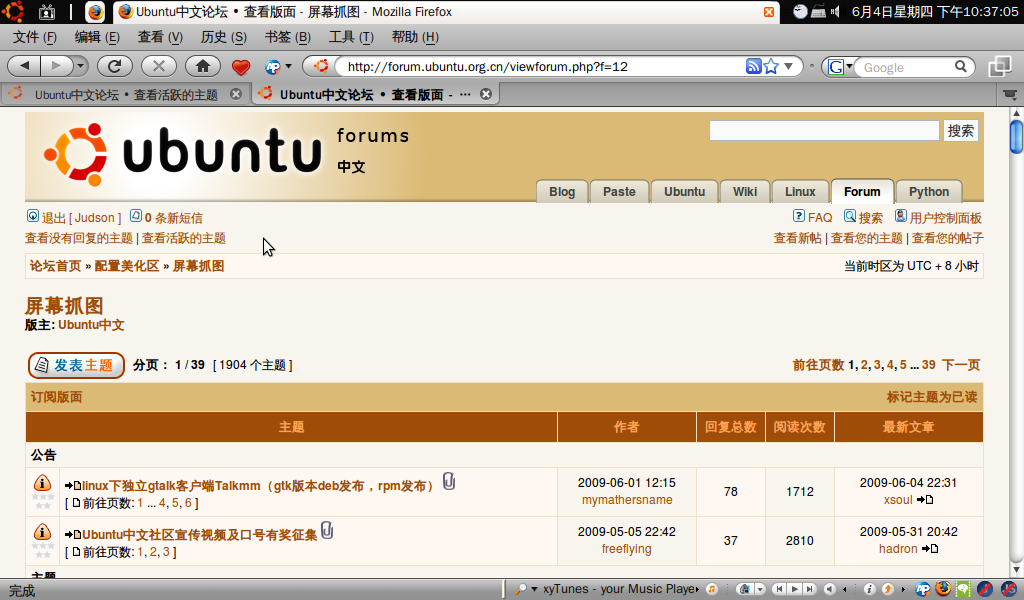Open the Ubuntu logo main menu in top panel
Screen dimensions: 1024x600
click(13, 12)
